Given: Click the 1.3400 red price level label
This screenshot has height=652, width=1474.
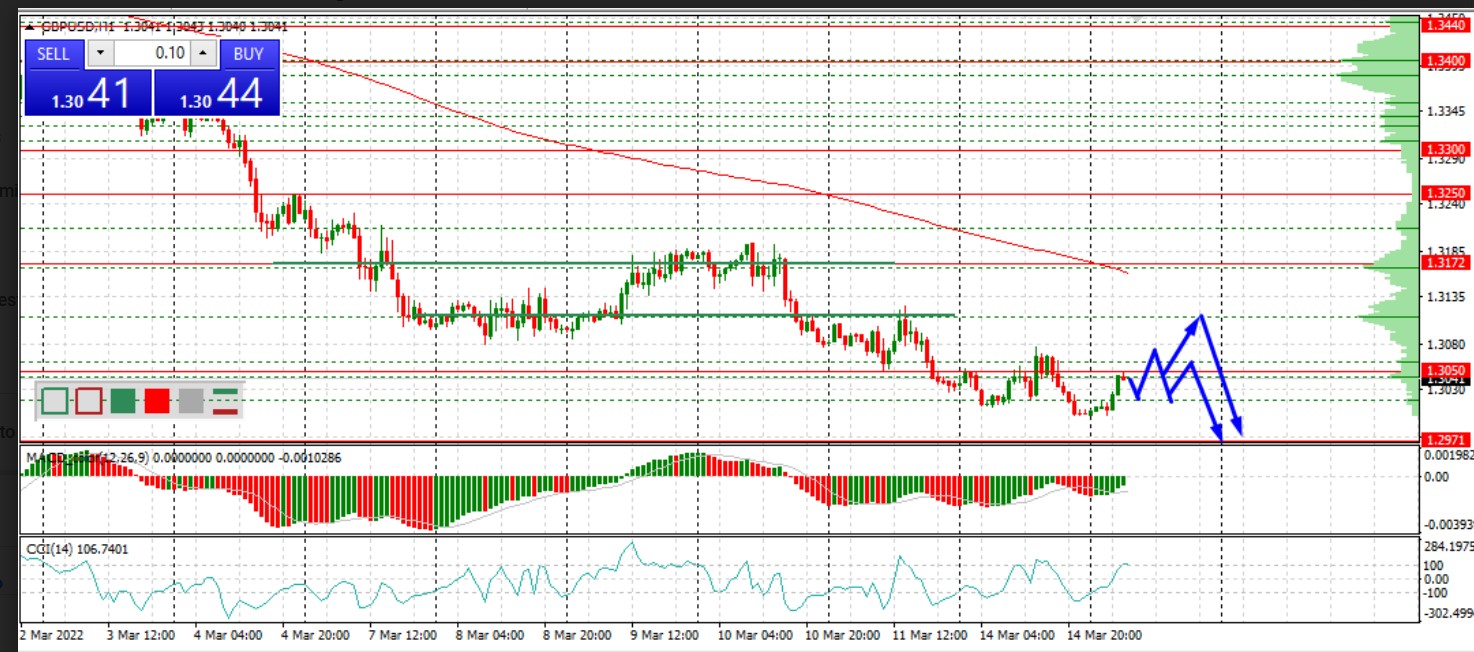Looking at the screenshot, I should point(1445,62).
